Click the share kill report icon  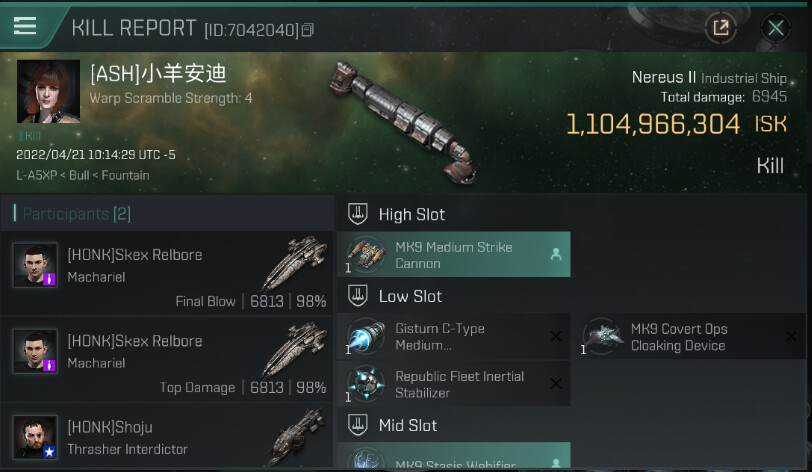click(721, 27)
